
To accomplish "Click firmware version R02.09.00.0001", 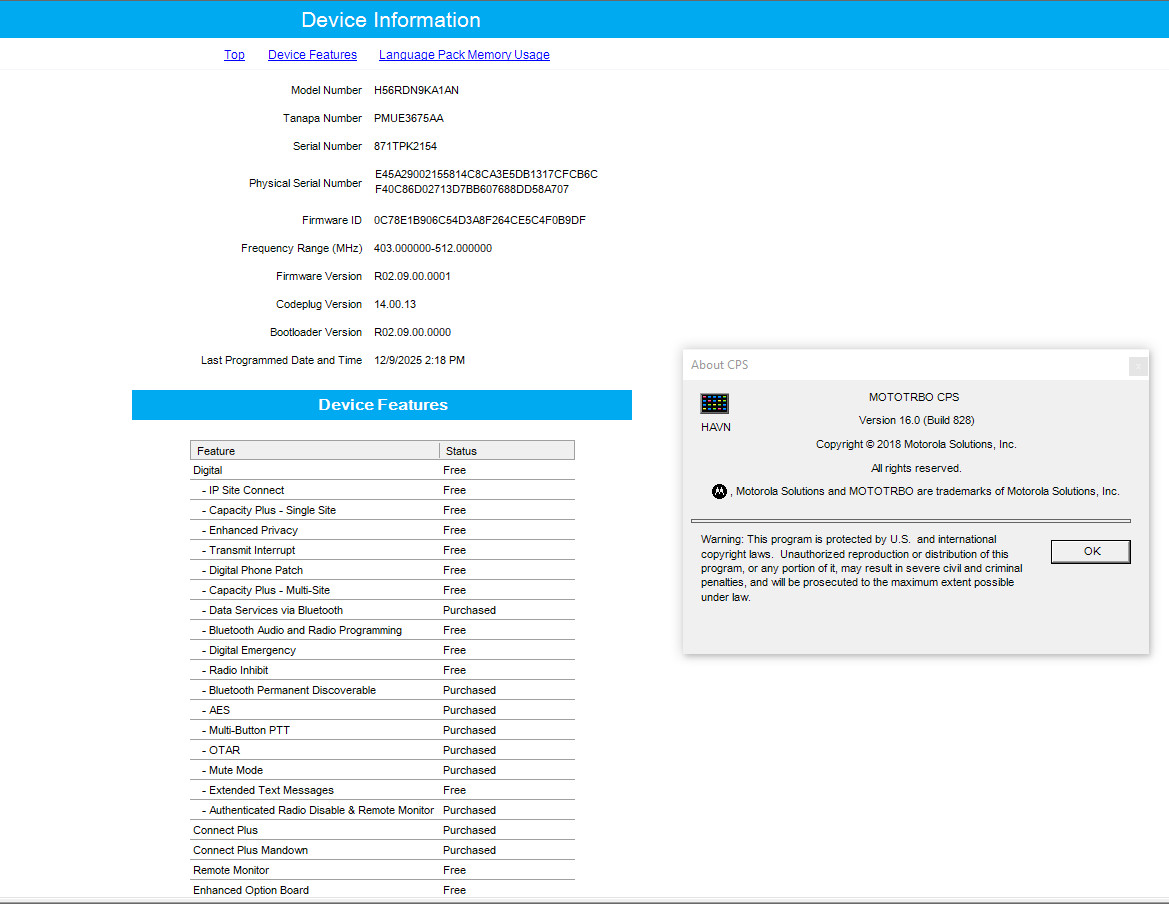I will [412, 276].
